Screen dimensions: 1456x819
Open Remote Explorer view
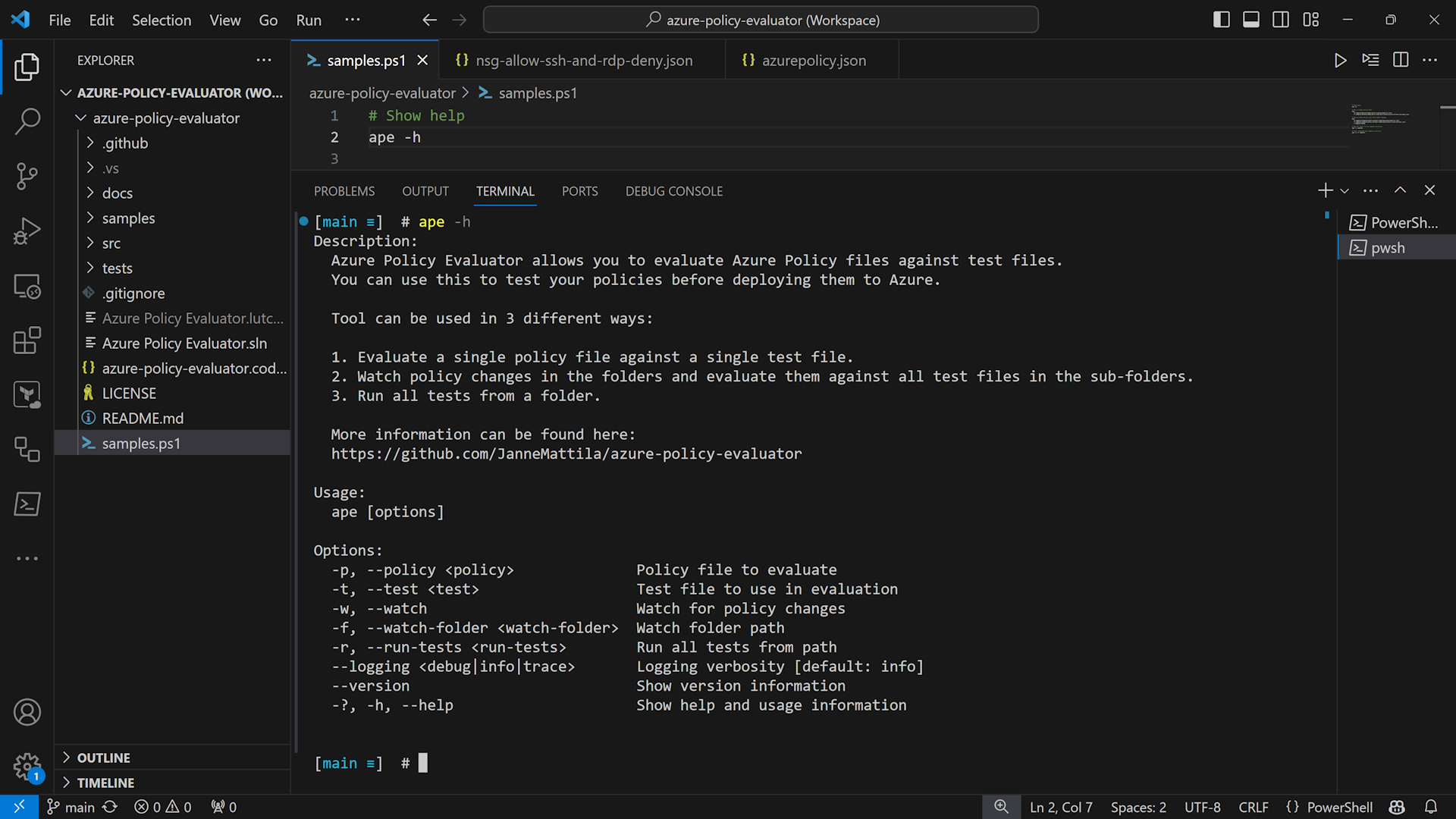(x=27, y=286)
